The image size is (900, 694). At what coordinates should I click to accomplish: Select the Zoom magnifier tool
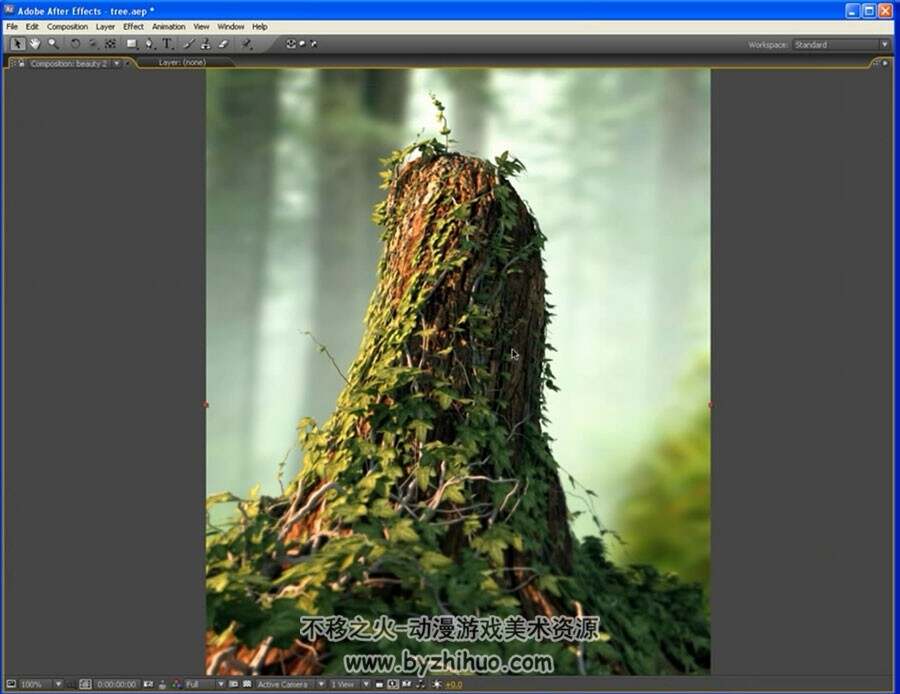tap(53, 44)
